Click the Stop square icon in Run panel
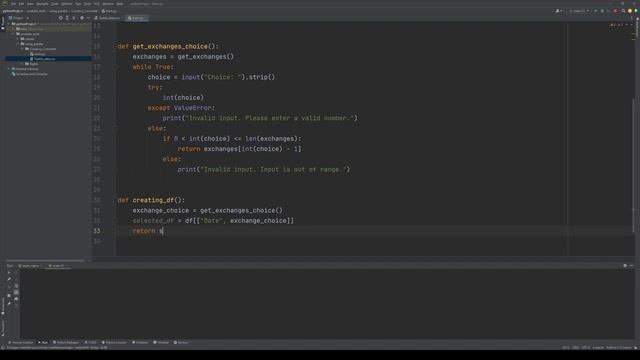This screenshot has height=360, width=640. click(x=9, y=296)
